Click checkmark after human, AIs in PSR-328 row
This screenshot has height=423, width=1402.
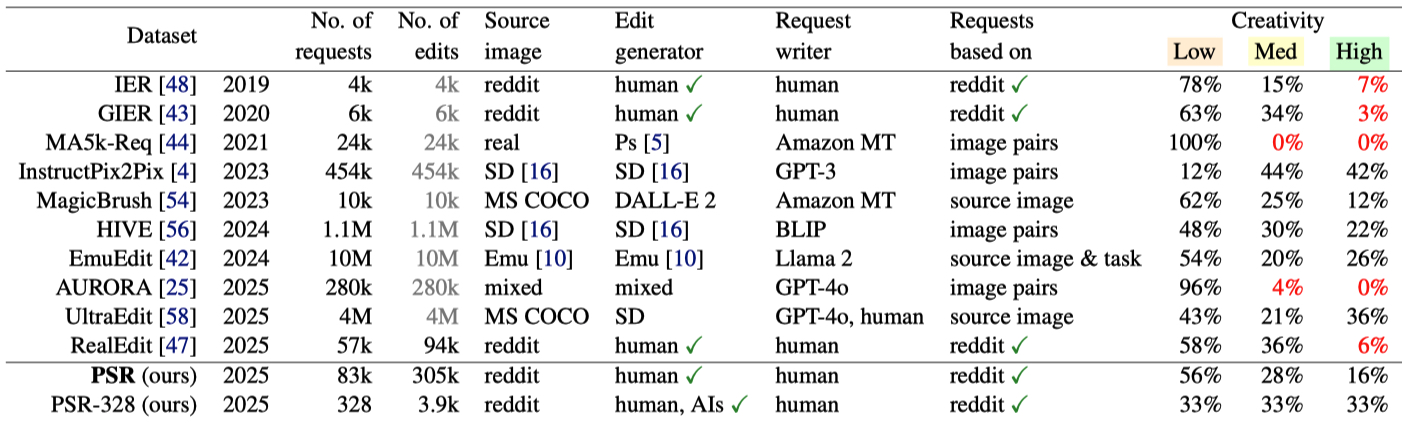coord(740,405)
